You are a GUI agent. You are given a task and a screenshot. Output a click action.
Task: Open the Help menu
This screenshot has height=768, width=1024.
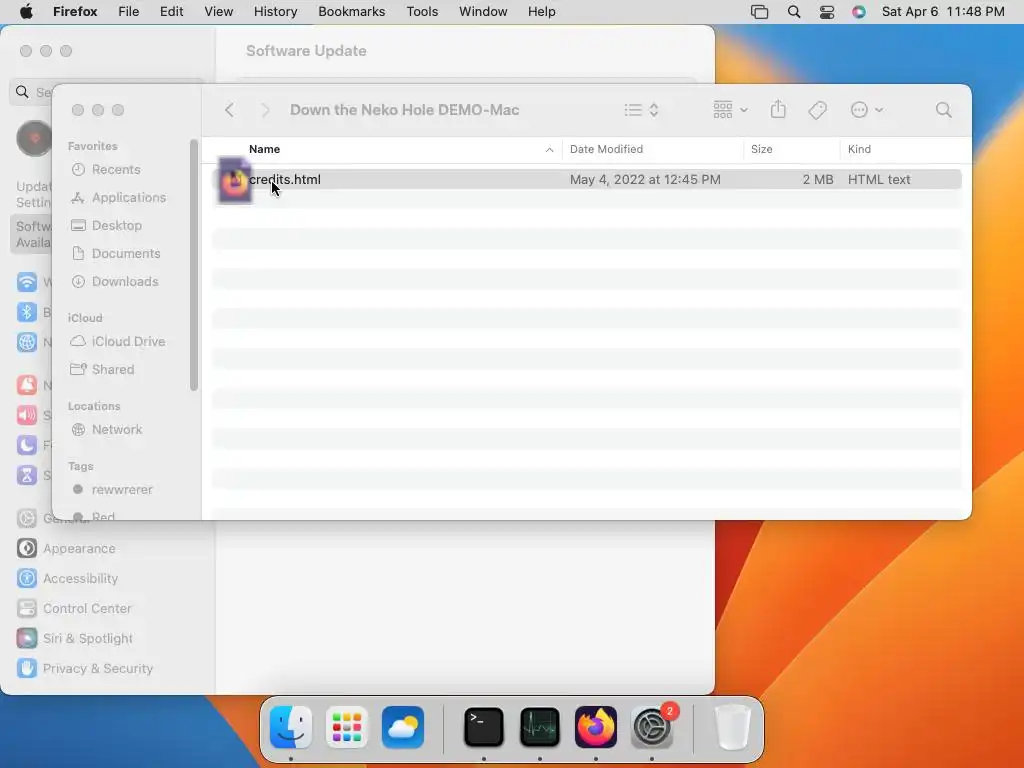coord(542,12)
